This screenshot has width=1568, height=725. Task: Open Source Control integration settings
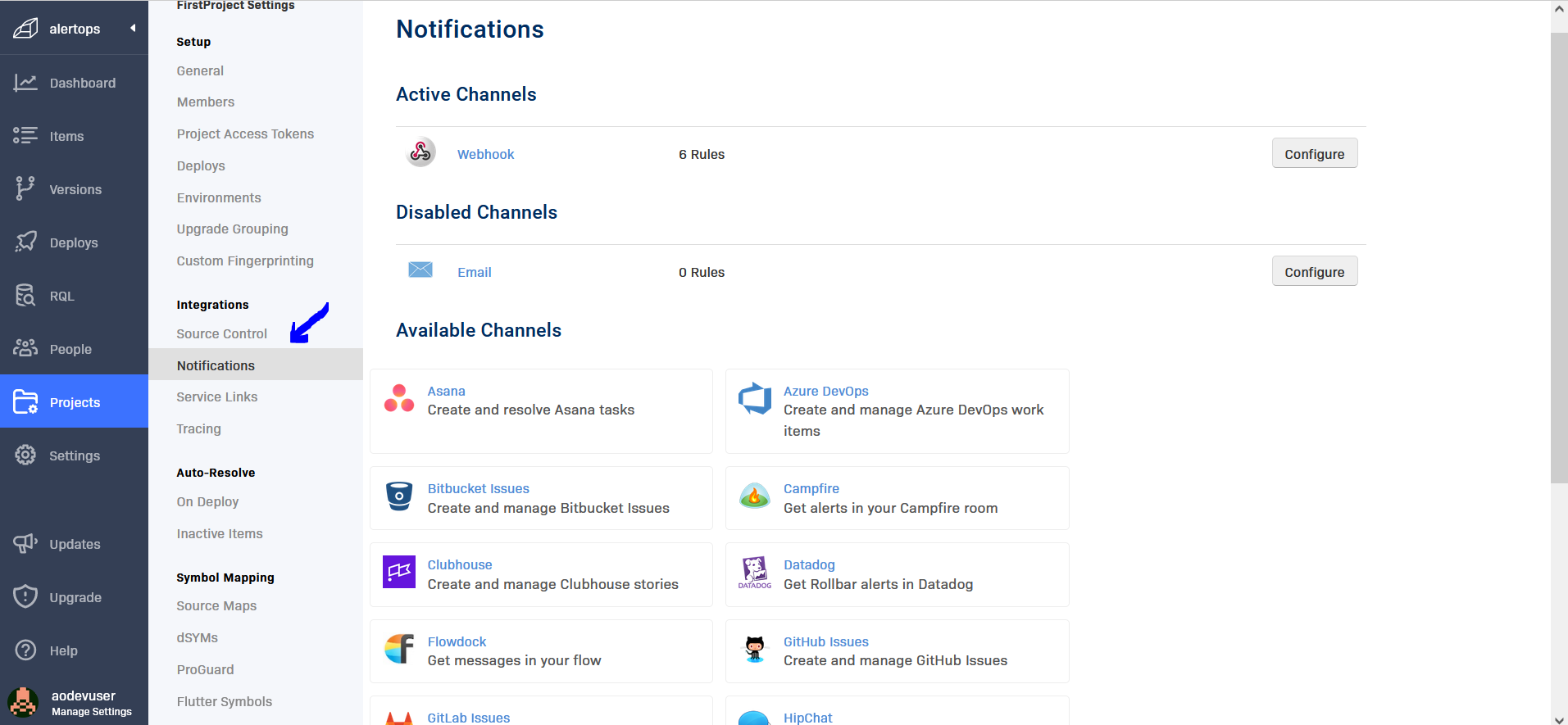click(x=221, y=333)
